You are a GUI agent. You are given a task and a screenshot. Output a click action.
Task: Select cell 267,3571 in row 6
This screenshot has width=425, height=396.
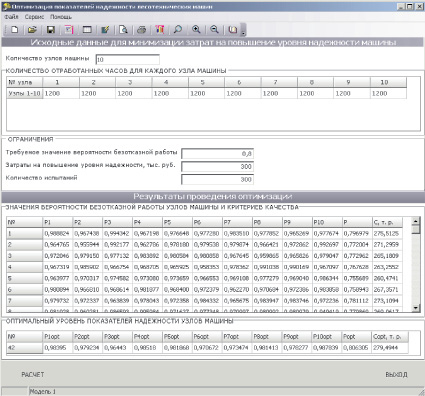[x=387, y=290]
